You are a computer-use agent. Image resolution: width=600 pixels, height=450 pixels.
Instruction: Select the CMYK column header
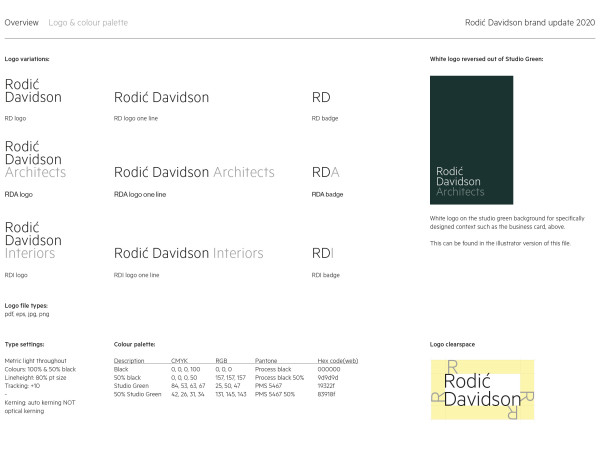(181, 360)
